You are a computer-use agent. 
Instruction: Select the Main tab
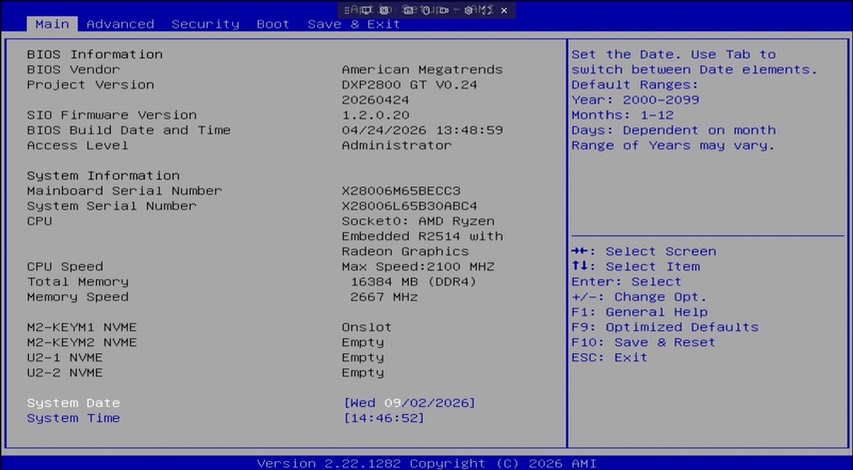(x=52, y=24)
